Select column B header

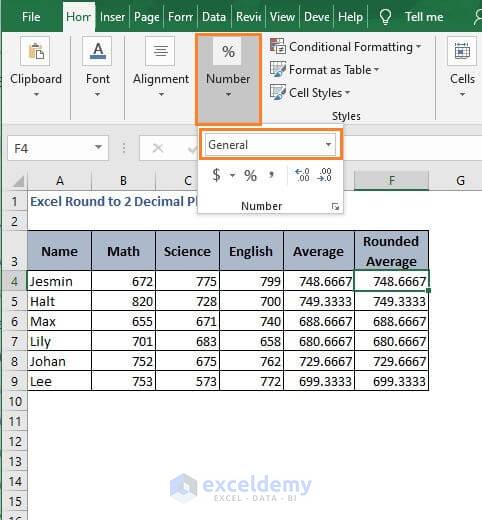pos(123,181)
